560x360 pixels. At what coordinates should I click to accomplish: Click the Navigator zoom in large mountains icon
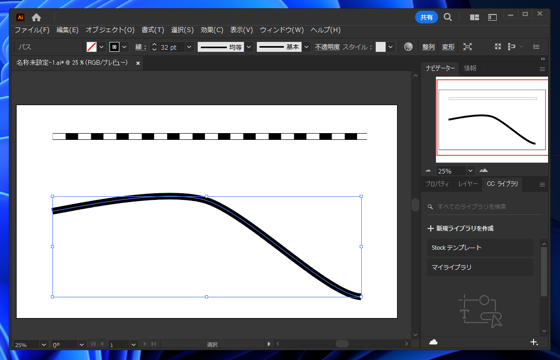484,171
